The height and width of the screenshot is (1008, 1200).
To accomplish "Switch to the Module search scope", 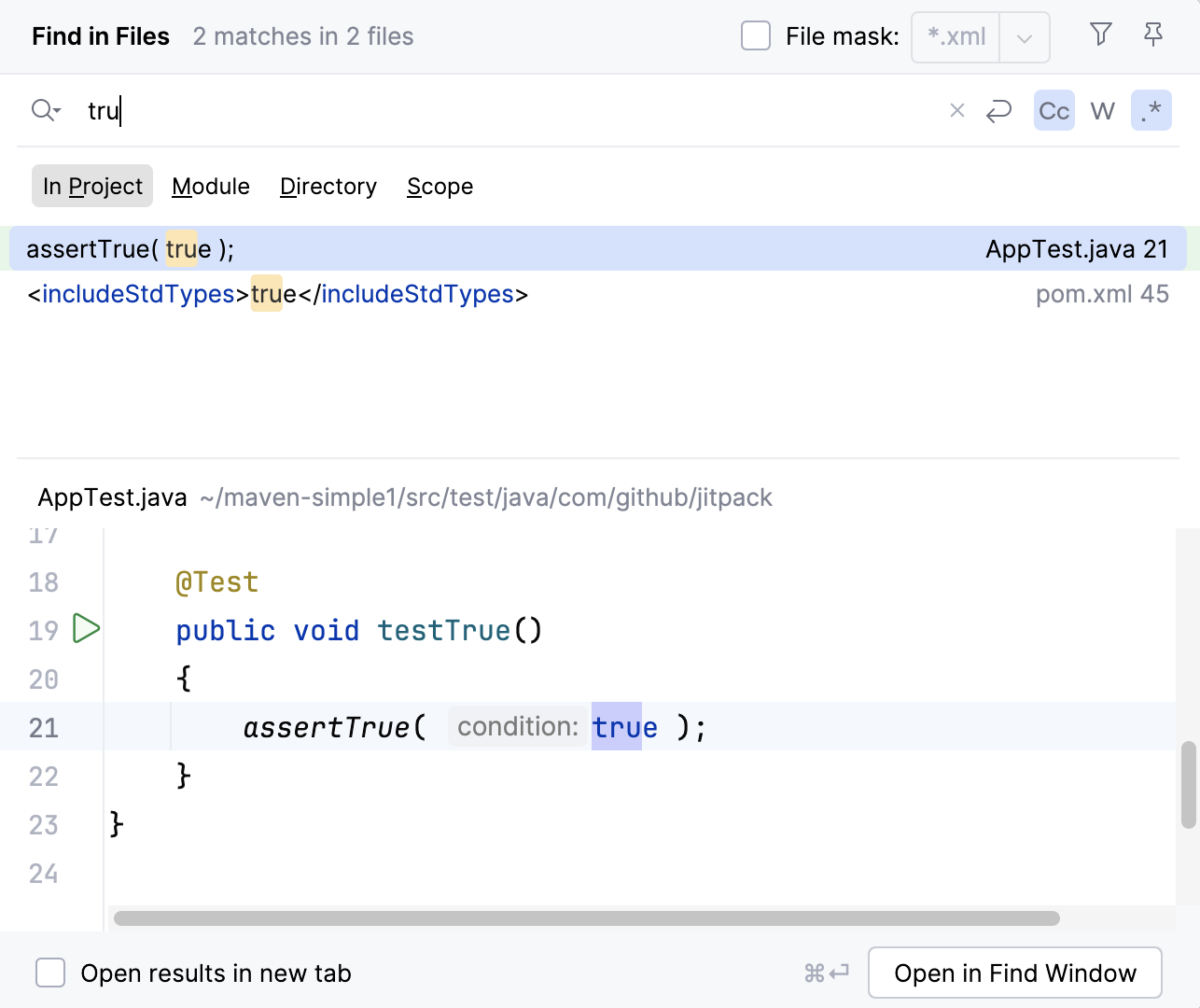I will click(210, 186).
